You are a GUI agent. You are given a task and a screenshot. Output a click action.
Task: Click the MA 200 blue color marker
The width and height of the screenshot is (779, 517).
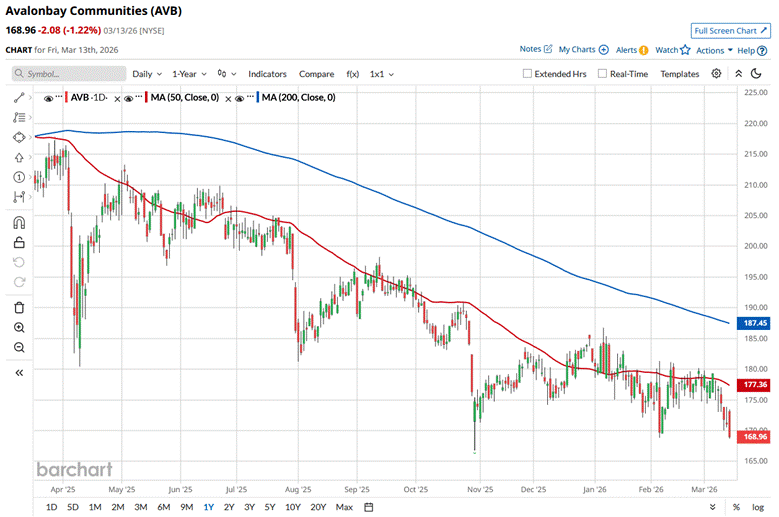(257, 97)
